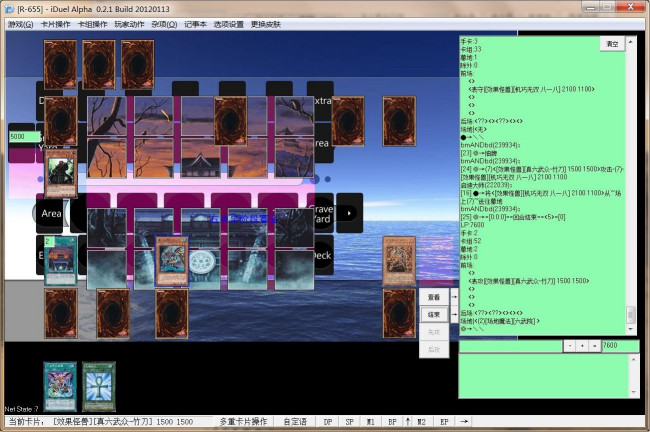The height and width of the screenshot is (432, 650).
Task: Click opponent's face-down card next to Extra label
Action: (348, 121)
